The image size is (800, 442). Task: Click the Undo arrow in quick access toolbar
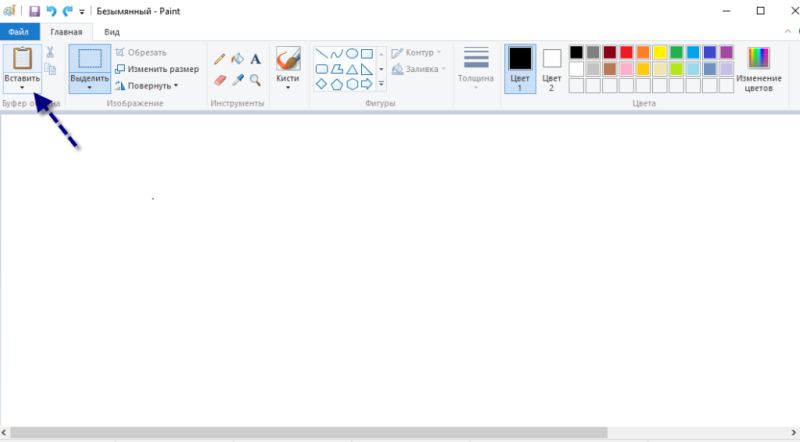51,11
